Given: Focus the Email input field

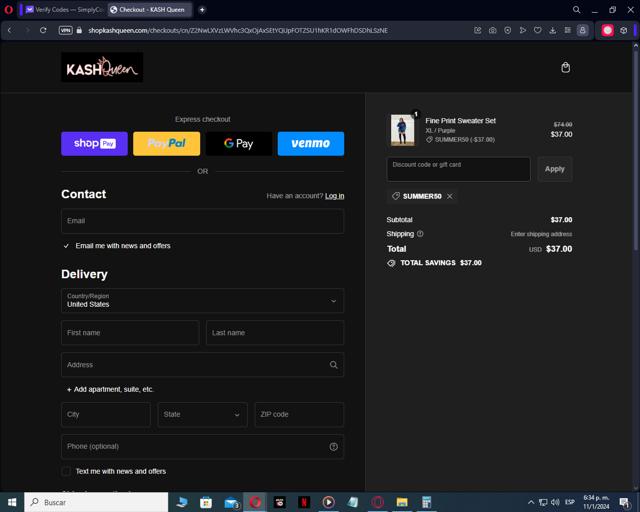Looking at the screenshot, I should pyautogui.click(x=202, y=221).
